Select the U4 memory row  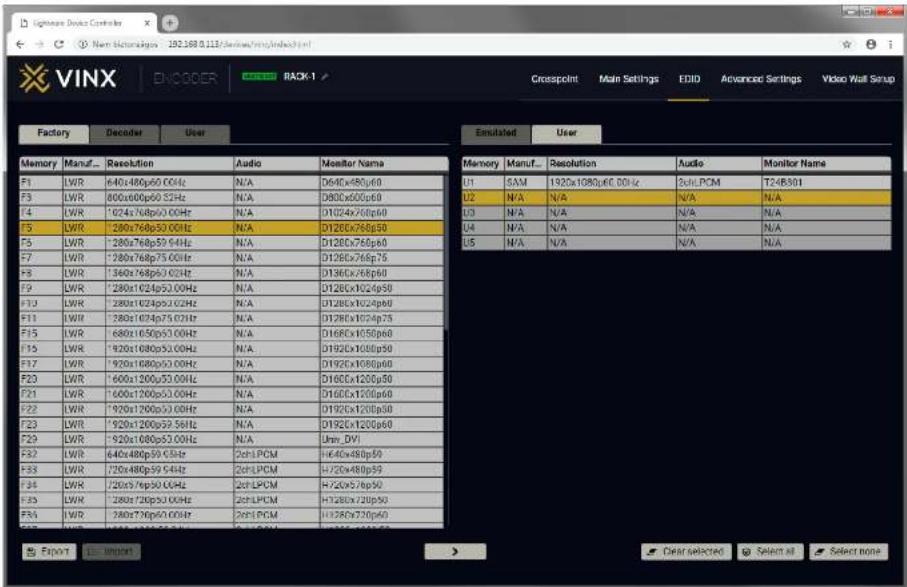point(676,228)
